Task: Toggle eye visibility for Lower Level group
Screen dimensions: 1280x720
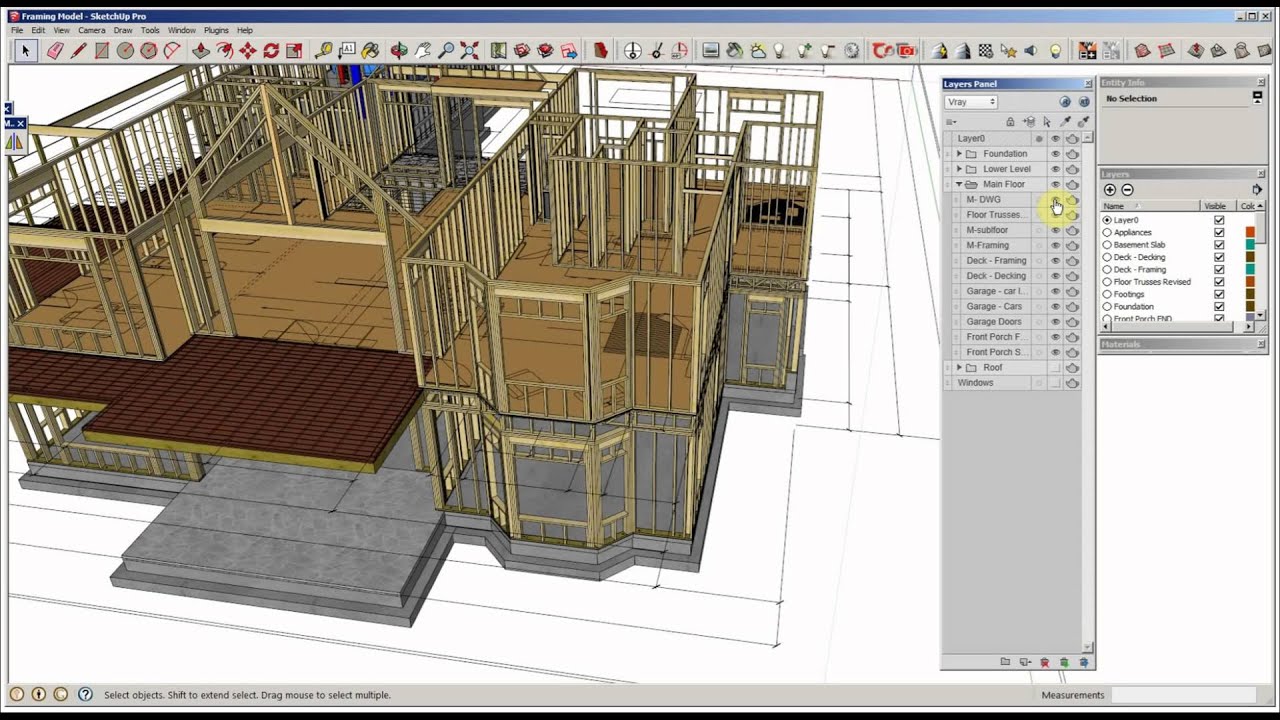Action: point(1055,169)
